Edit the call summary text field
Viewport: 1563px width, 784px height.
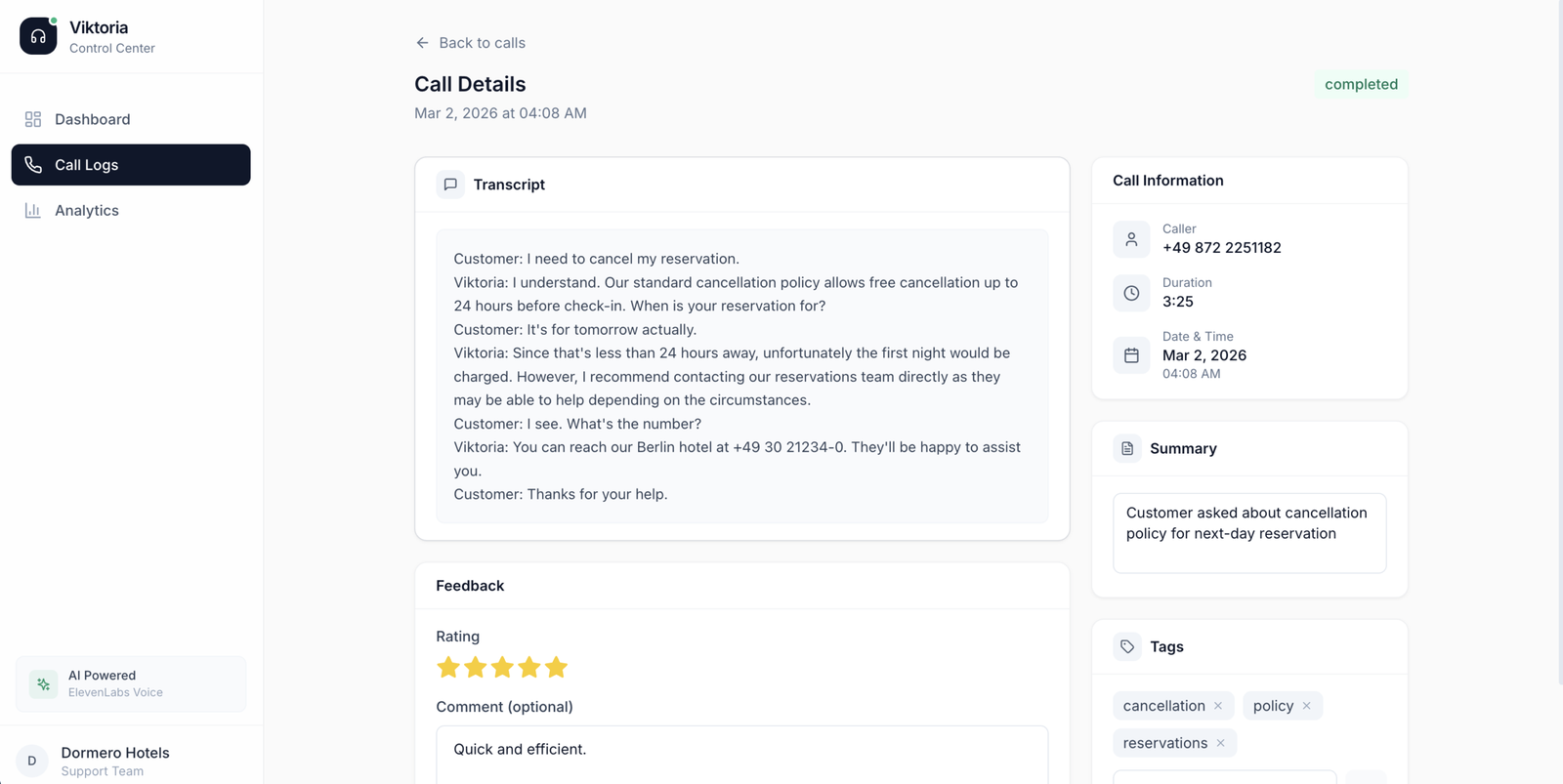(x=1248, y=532)
